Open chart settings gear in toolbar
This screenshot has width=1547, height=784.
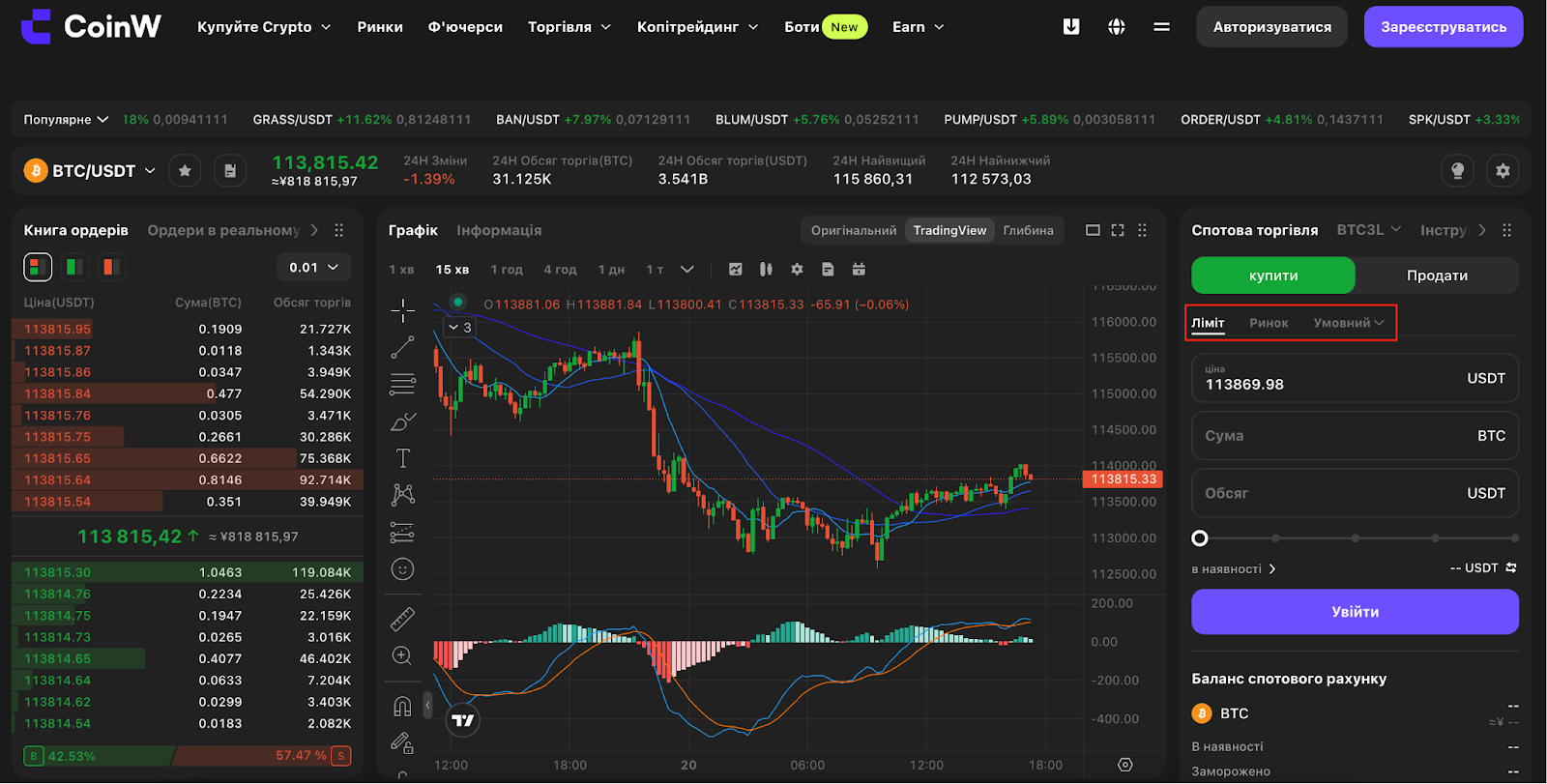coord(797,269)
